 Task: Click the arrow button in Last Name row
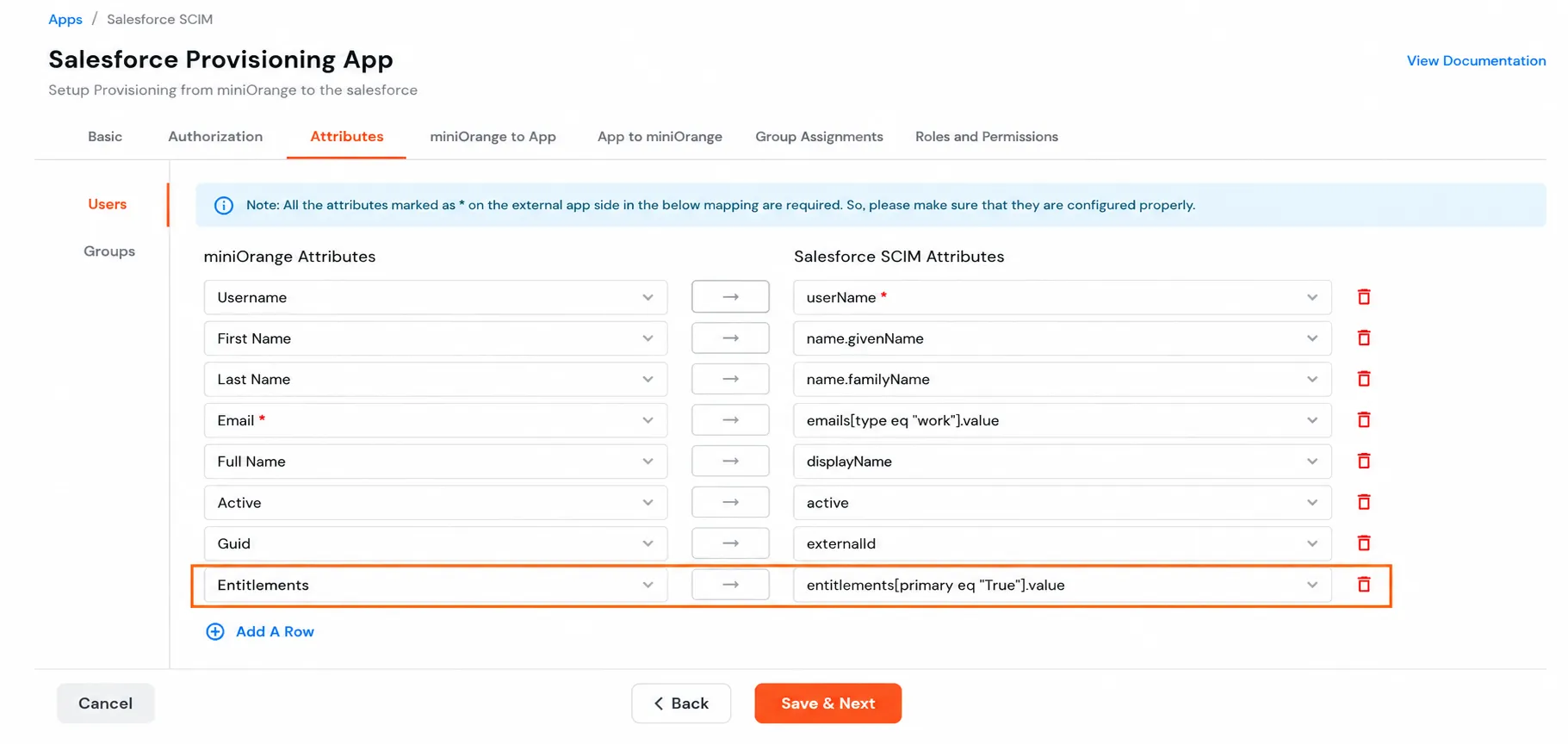[730, 379]
